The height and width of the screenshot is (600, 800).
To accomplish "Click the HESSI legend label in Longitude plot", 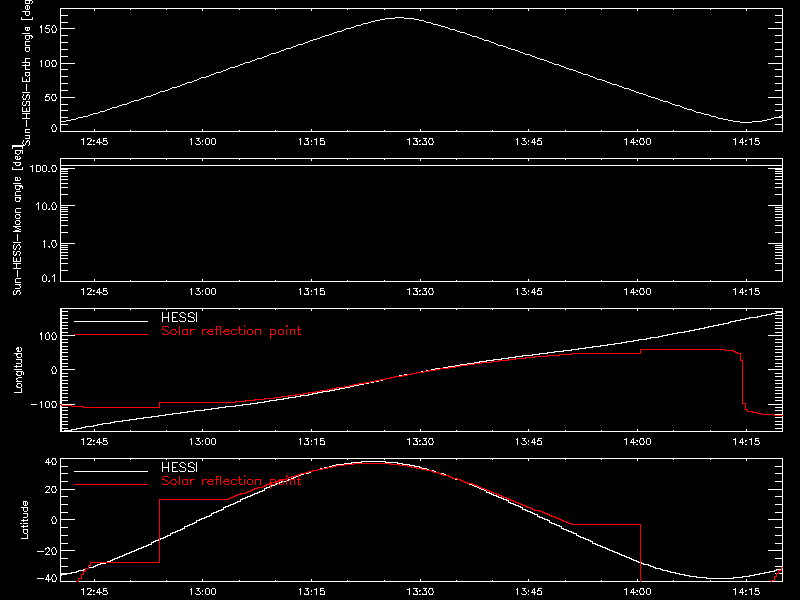I will (179, 317).
